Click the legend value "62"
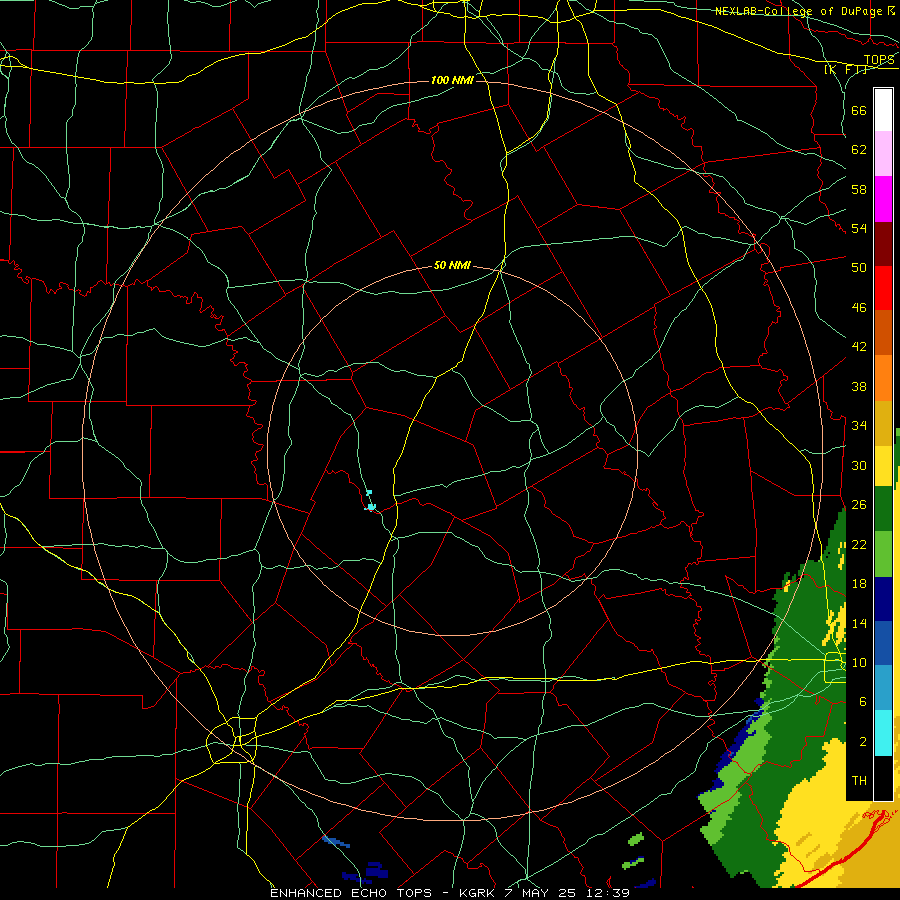The width and height of the screenshot is (900, 900). [859, 150]
